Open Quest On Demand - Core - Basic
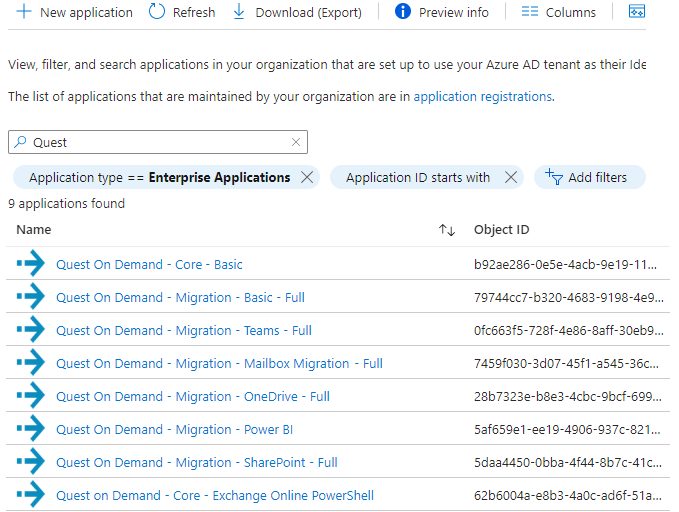 149,265
